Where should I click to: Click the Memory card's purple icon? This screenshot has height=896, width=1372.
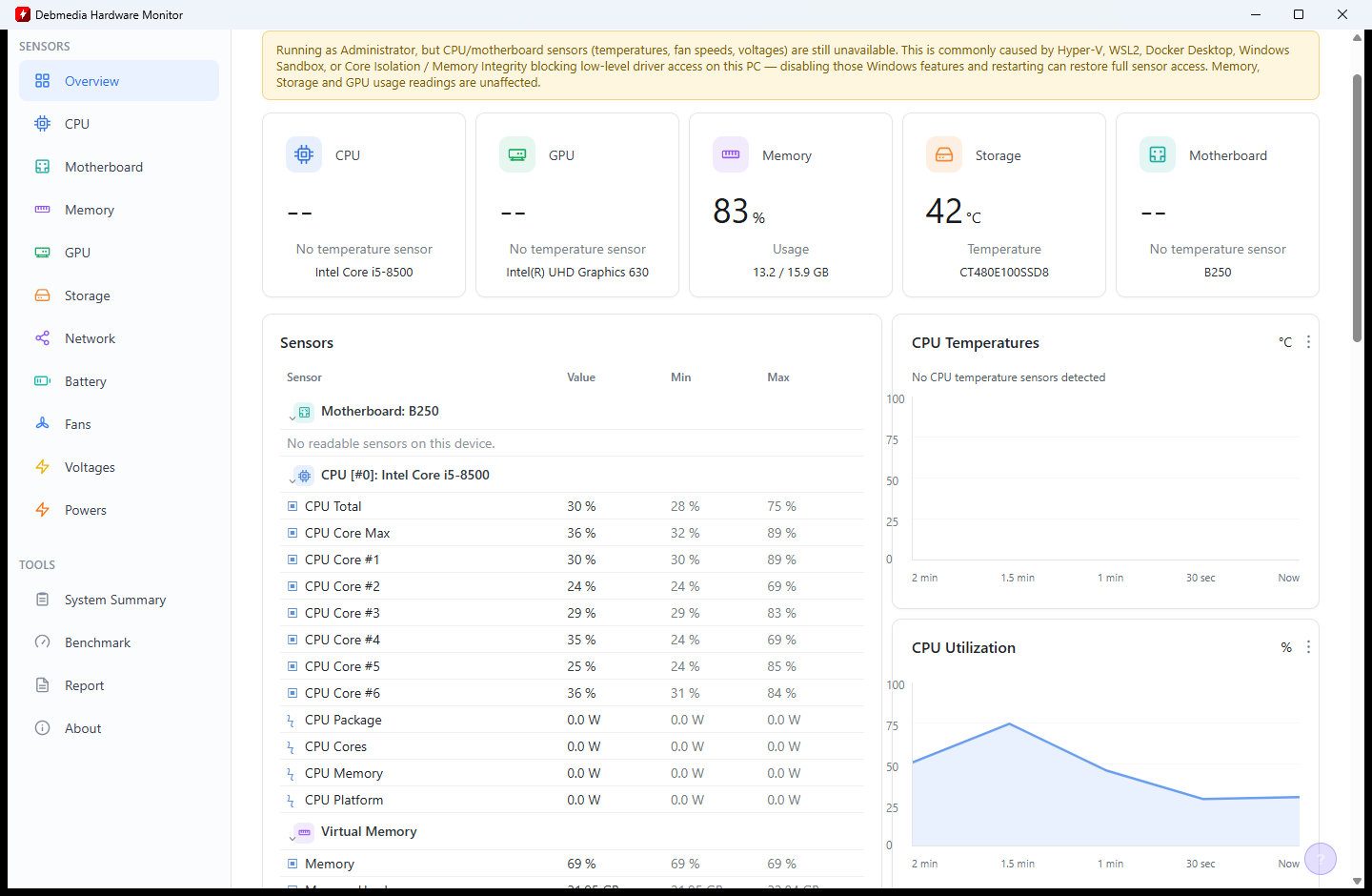tap(731, 154)
